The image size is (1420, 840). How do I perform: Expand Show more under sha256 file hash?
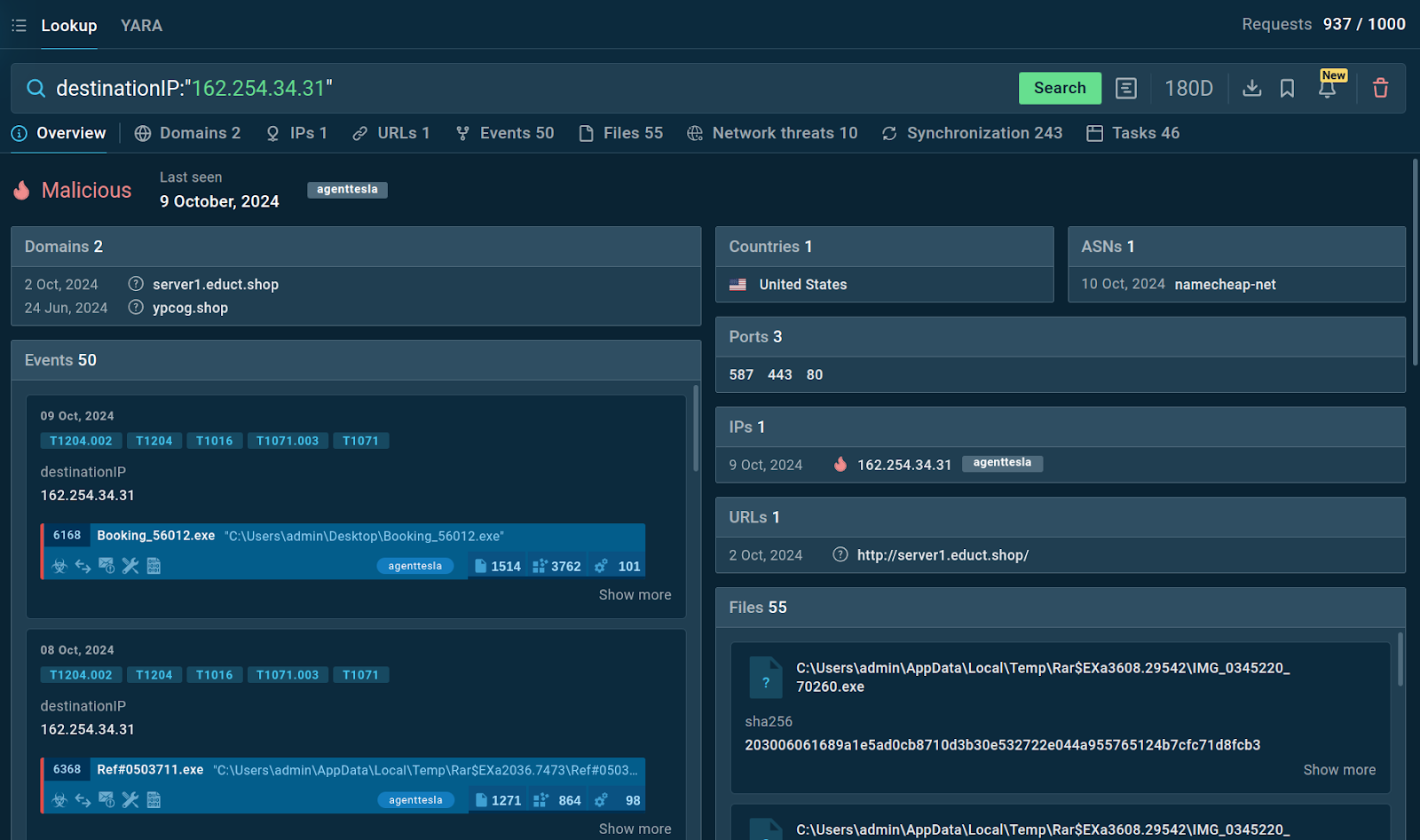(1338, 770)
